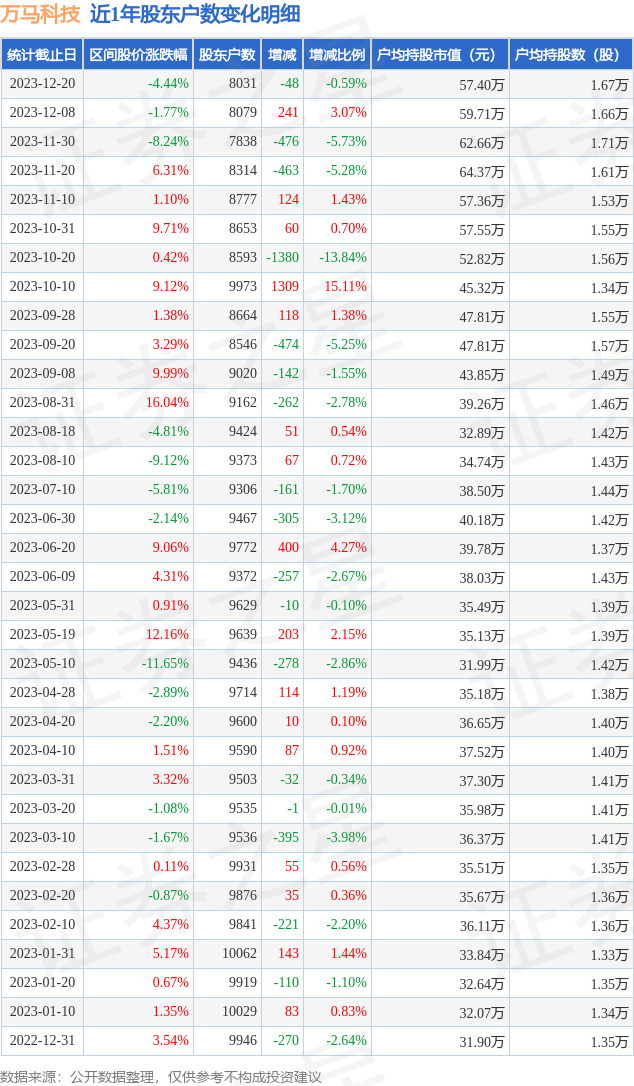Select the 户均持股数（股） column header
Viewport: 634px width, 1086px height.
click(570, 55)
